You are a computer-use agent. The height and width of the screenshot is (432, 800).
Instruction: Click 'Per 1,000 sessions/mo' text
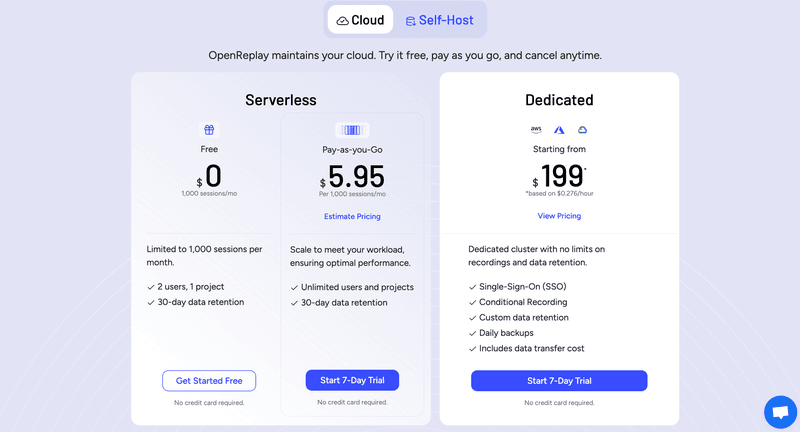click(x=352, y=194)
